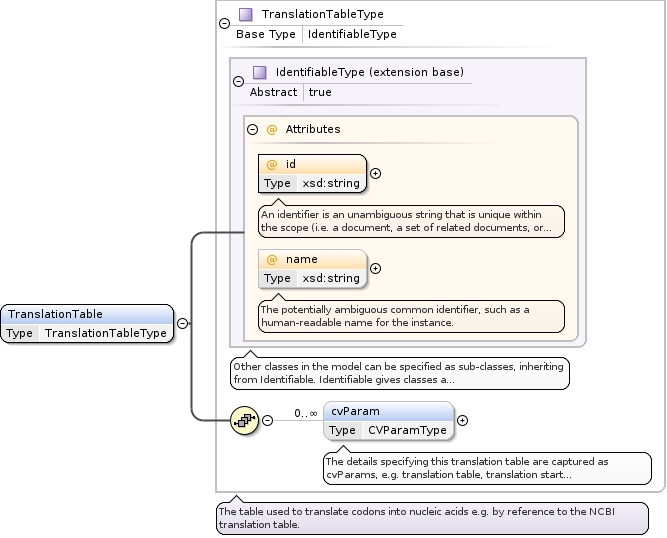The image size is (667, 538).
Task: Collapse the TranslationTable root element
Action: [x=182, y=323]
